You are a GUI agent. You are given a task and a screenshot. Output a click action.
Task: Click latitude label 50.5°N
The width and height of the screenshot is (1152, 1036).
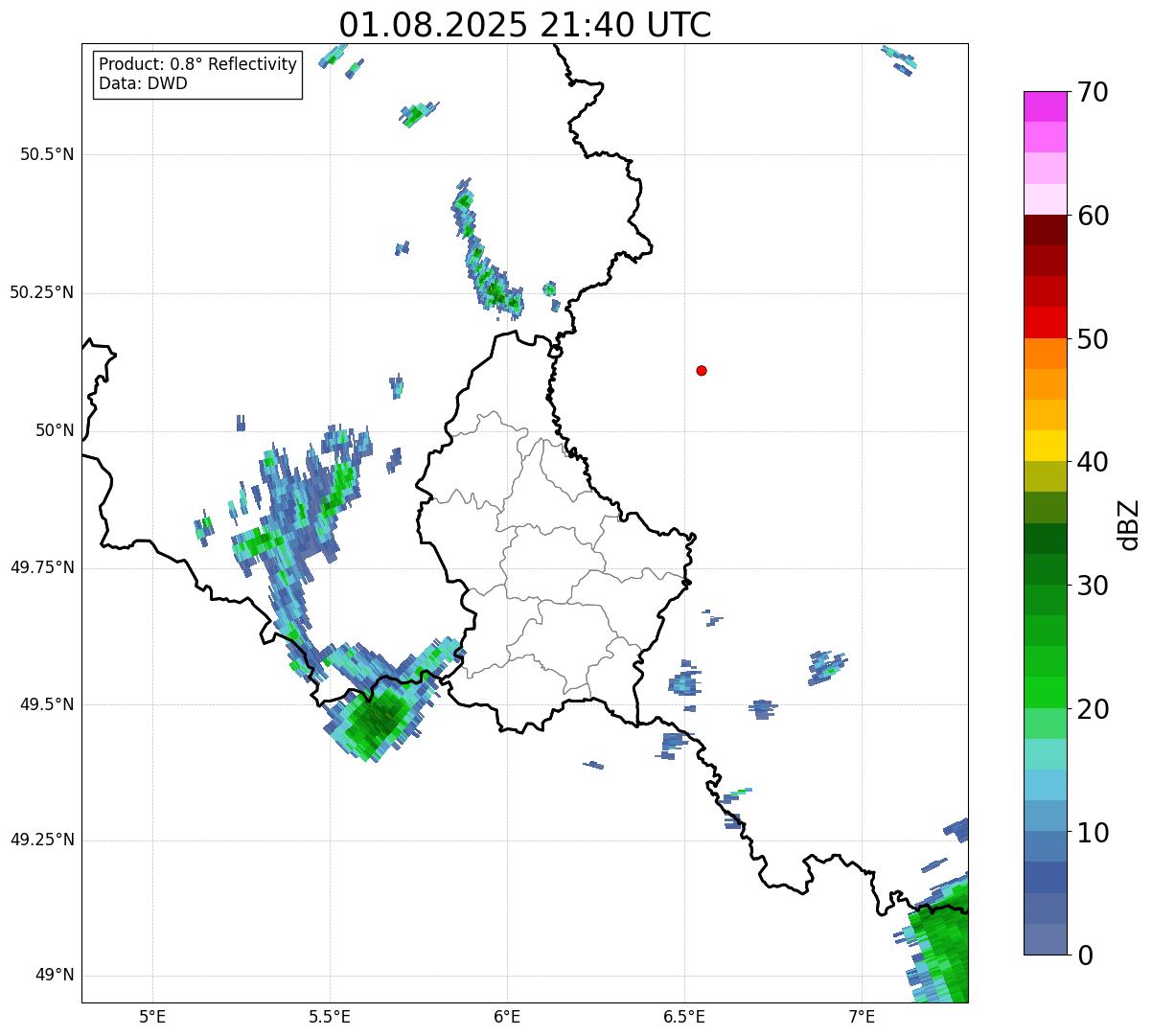click(x=47, y=154)
